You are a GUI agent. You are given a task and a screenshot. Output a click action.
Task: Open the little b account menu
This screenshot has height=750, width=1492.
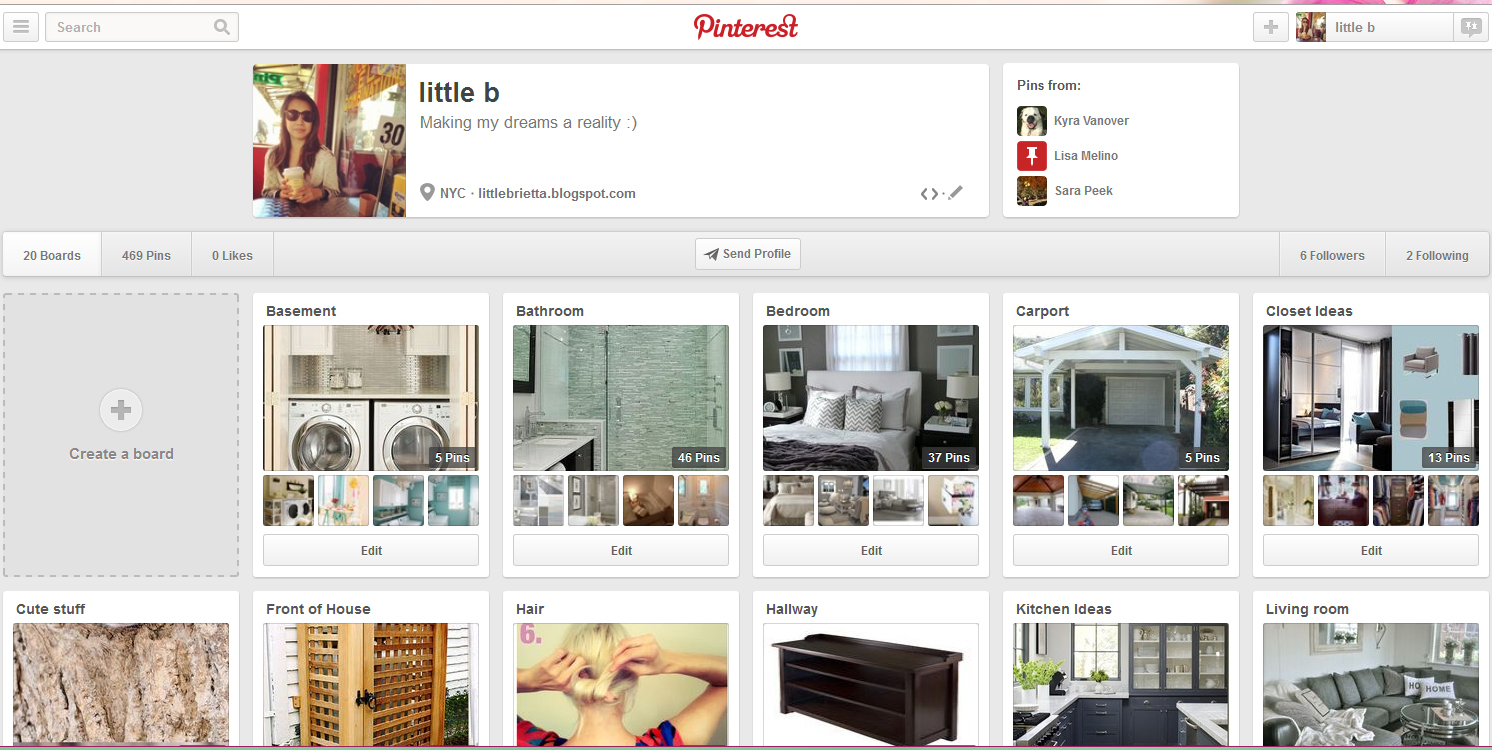1373,27
